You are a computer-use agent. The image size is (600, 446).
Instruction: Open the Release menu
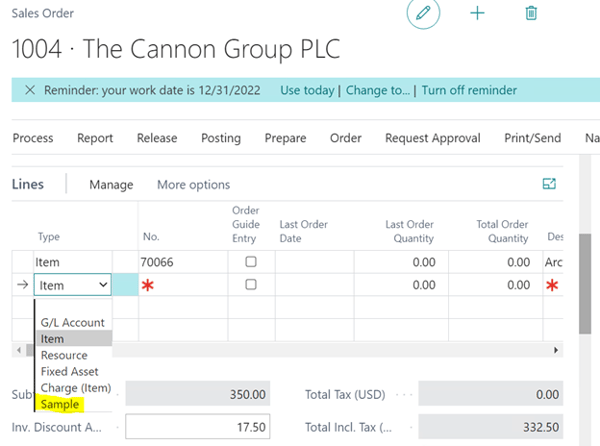pyautogui.click(x=157, y=138)
